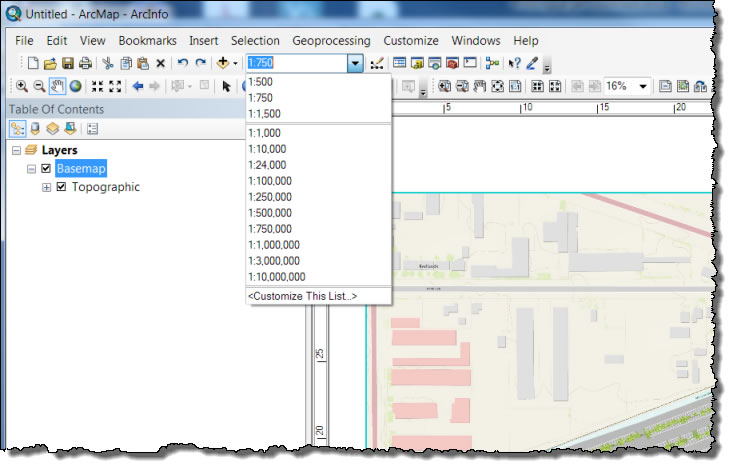
Task: Click <Customize This List...> entry
Action: pos(318,296)
